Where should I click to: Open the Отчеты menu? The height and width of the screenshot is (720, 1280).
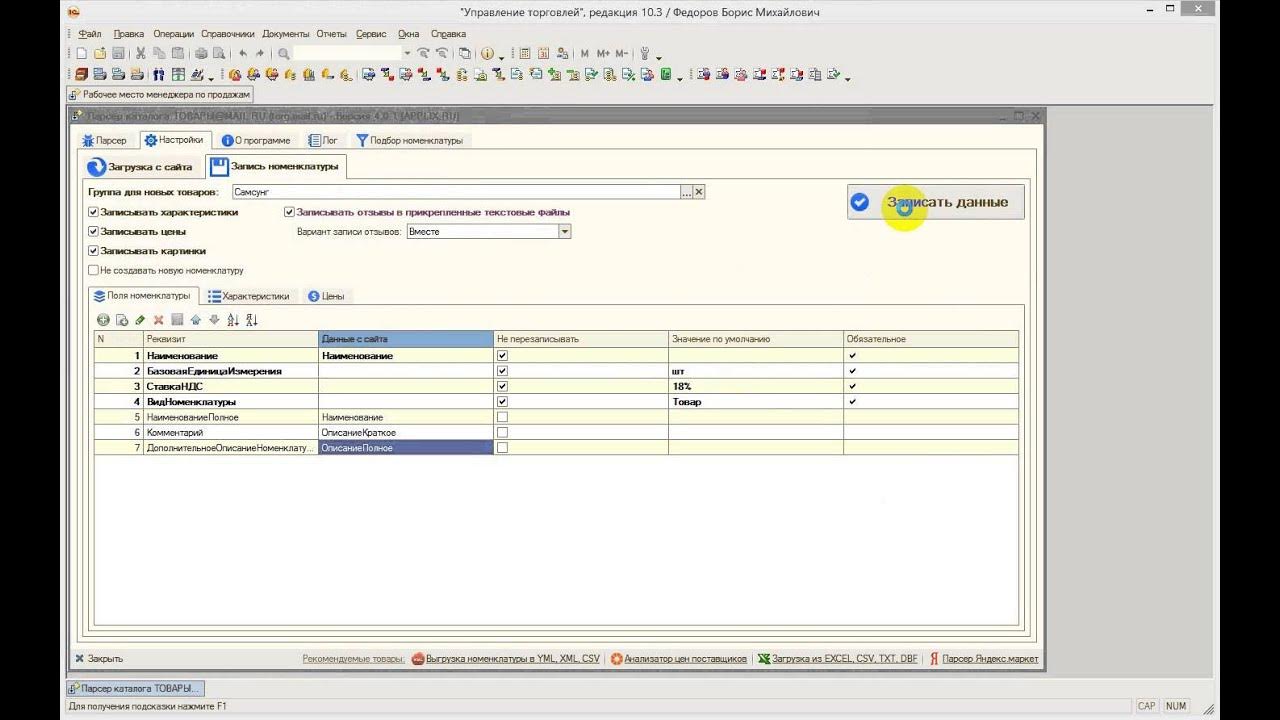[331, 33]
